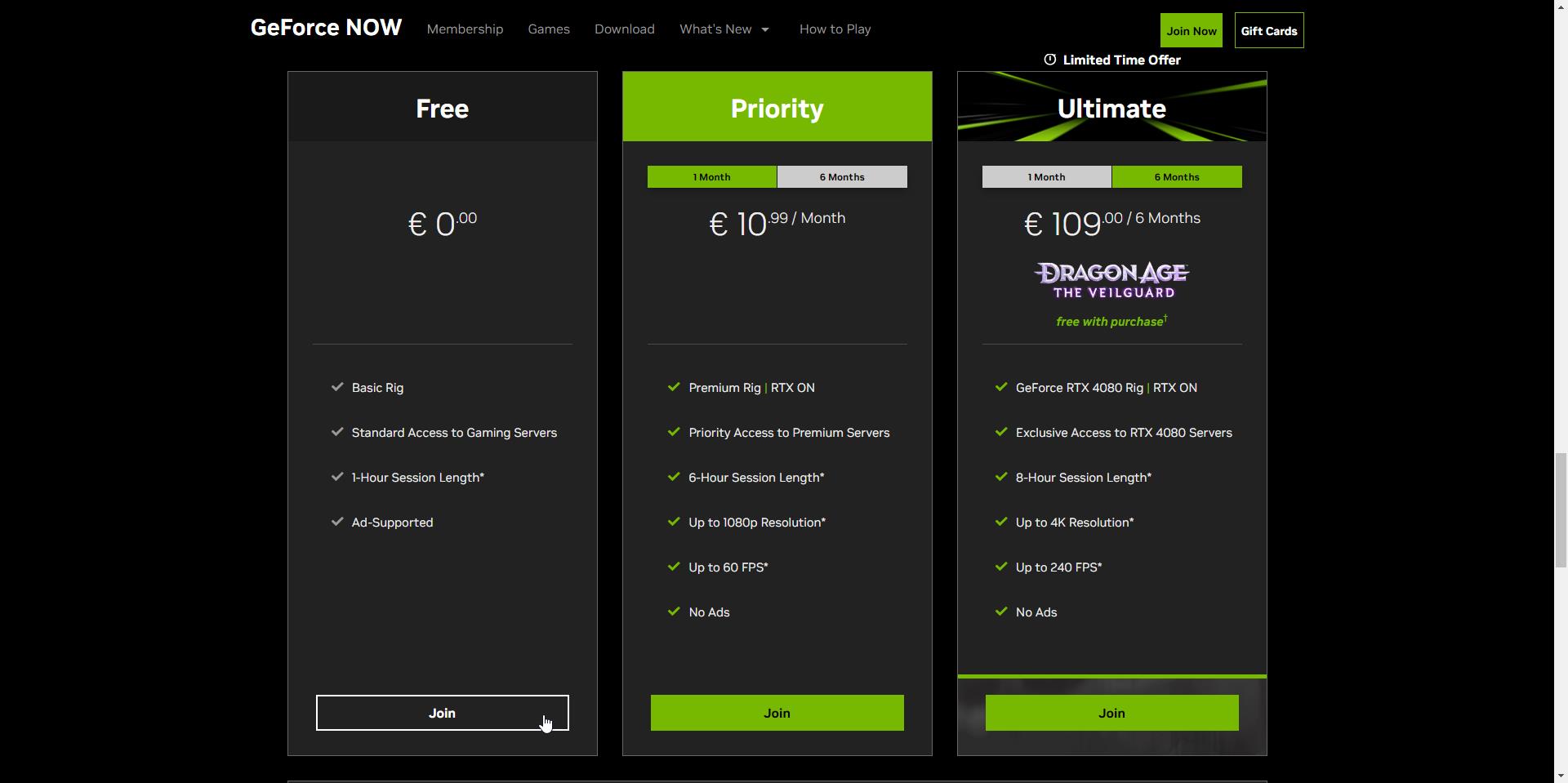Click the free with purchase link
The image size is (1568, 783).
tap(1111, 321)
